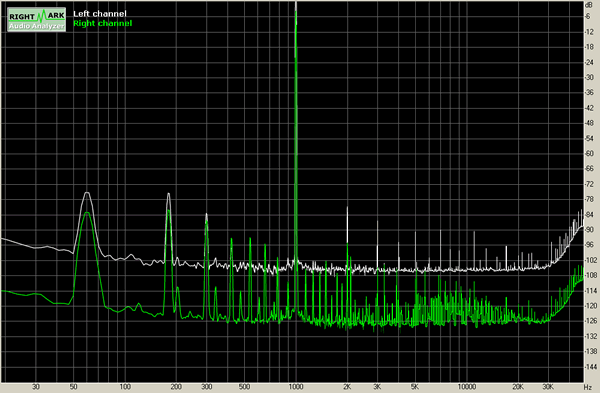600x393 pixels.
Task: Click the RightMark Audio Analyzer logo
Action: click(36, 20)
